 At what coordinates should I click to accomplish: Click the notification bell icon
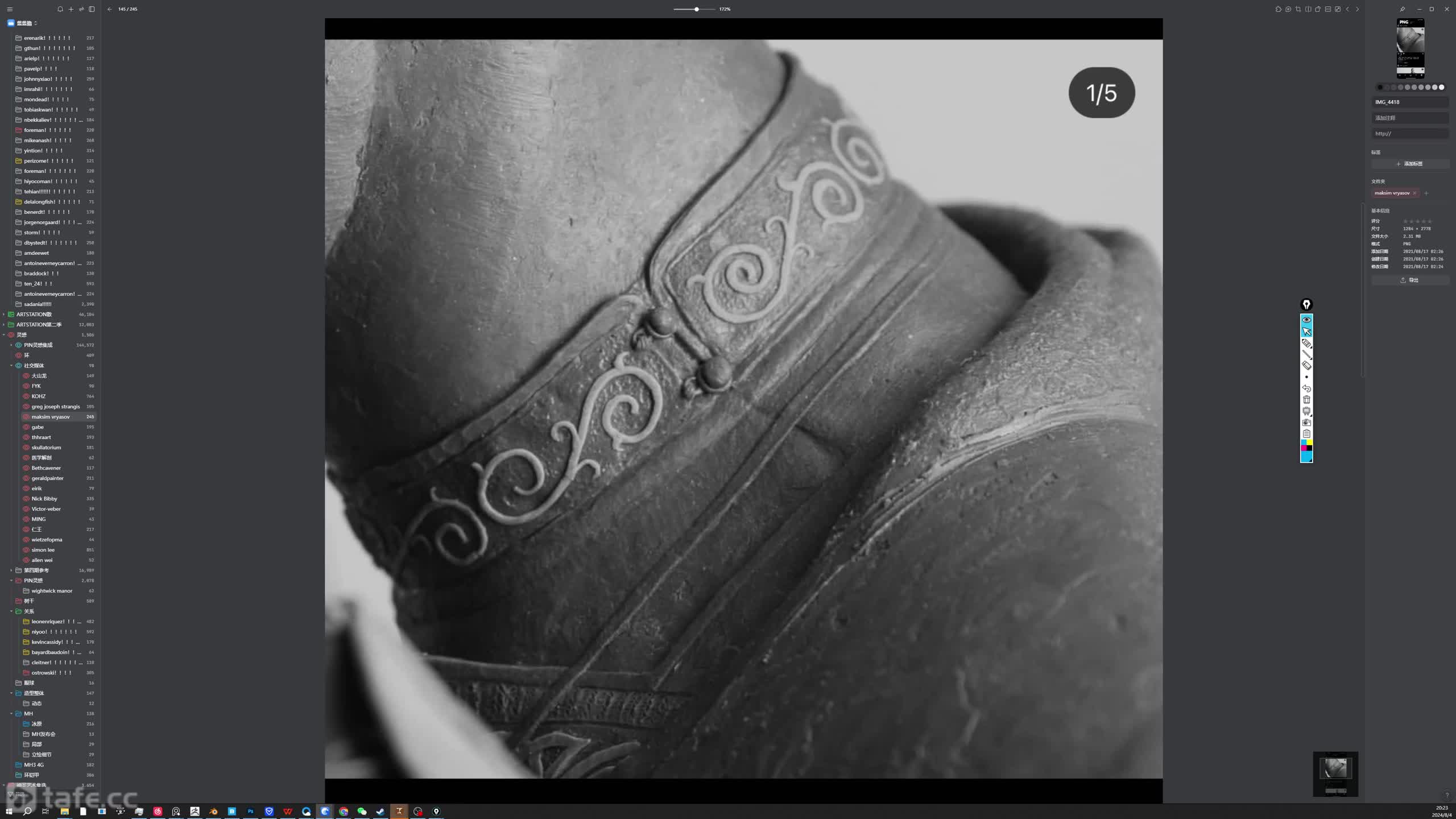60,9
